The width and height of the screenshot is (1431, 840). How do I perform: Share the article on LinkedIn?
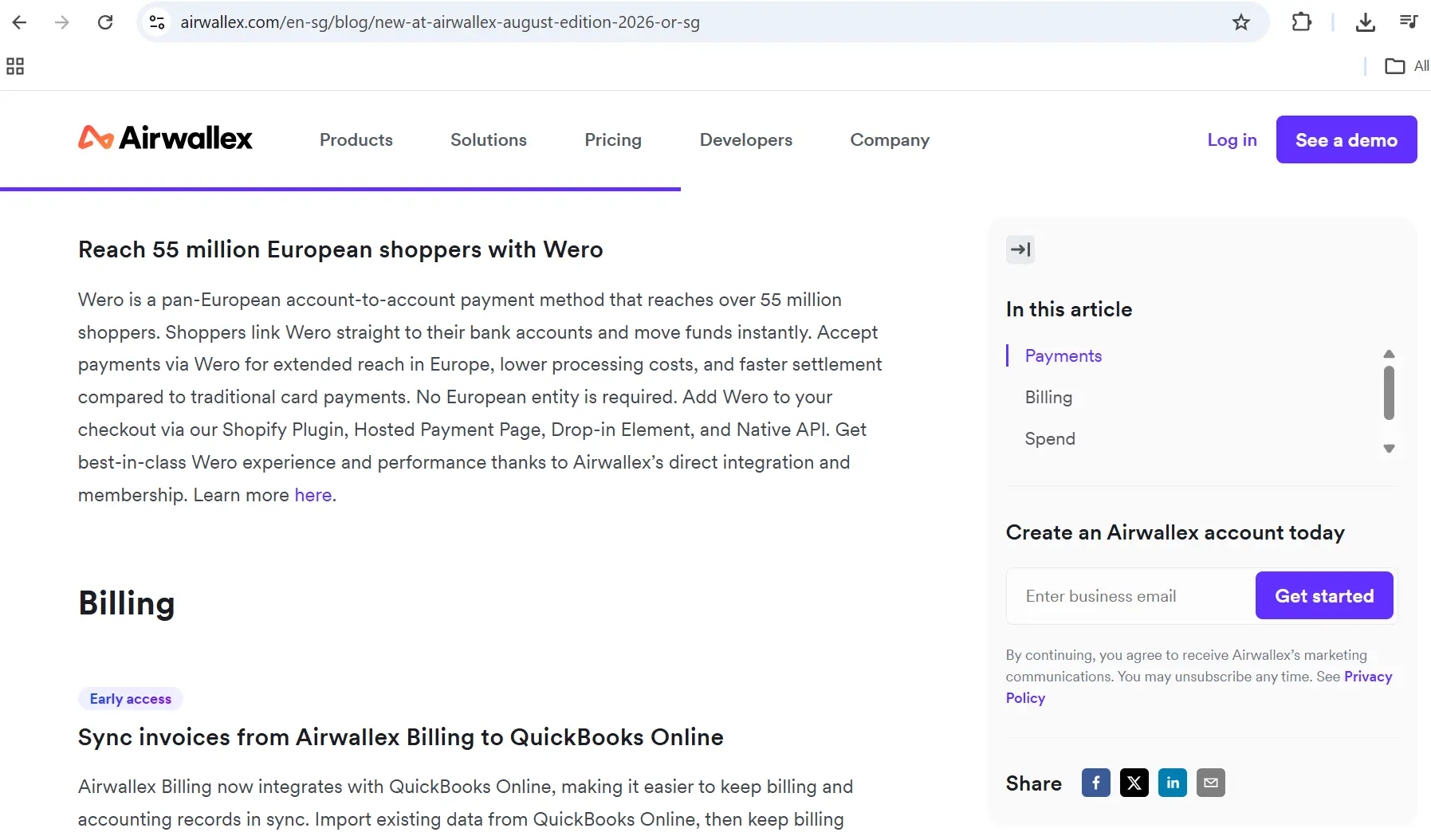(x=1172, y=783)
